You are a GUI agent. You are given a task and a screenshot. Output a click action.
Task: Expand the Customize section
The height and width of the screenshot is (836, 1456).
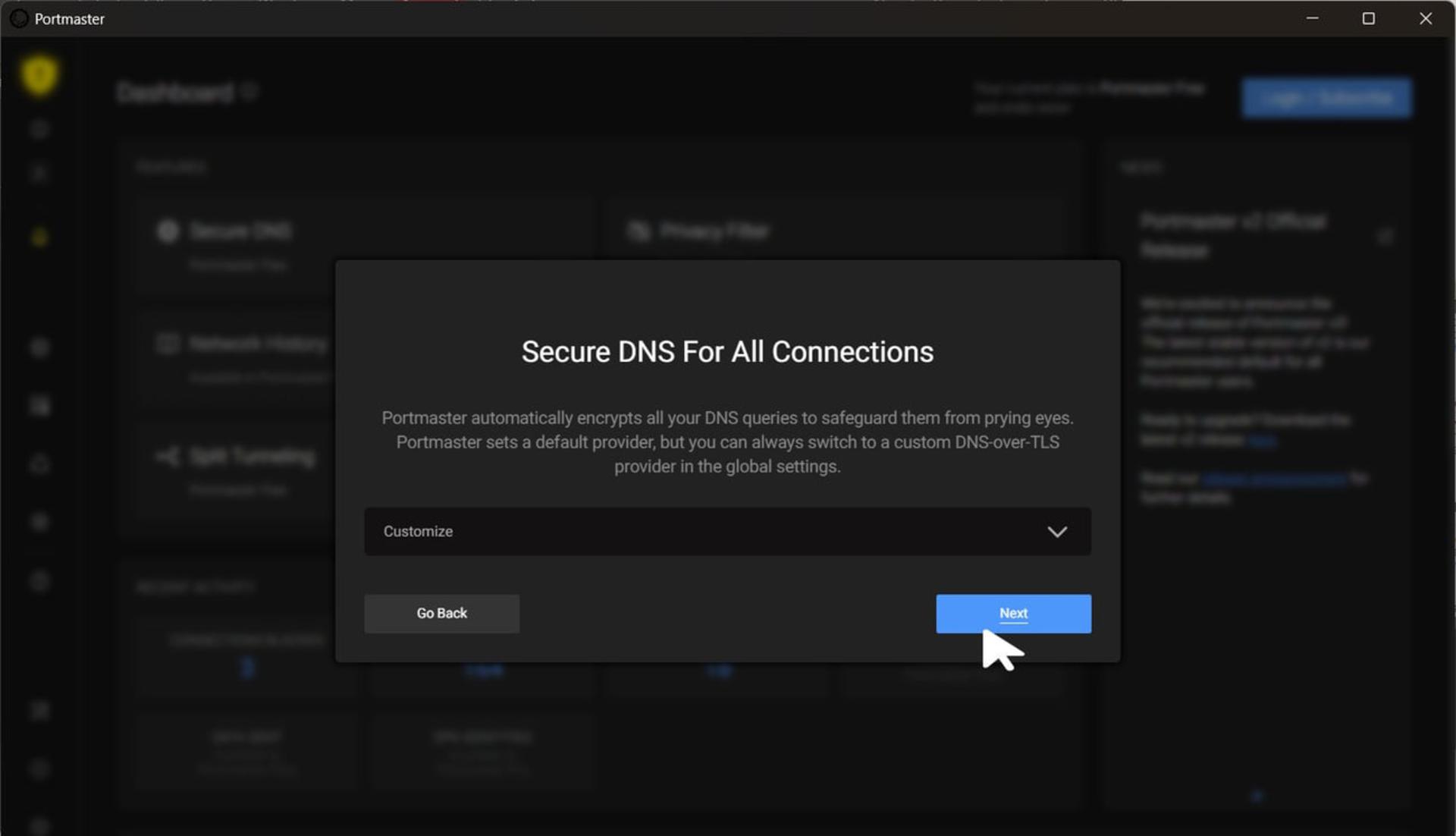[x=727, y=531]
